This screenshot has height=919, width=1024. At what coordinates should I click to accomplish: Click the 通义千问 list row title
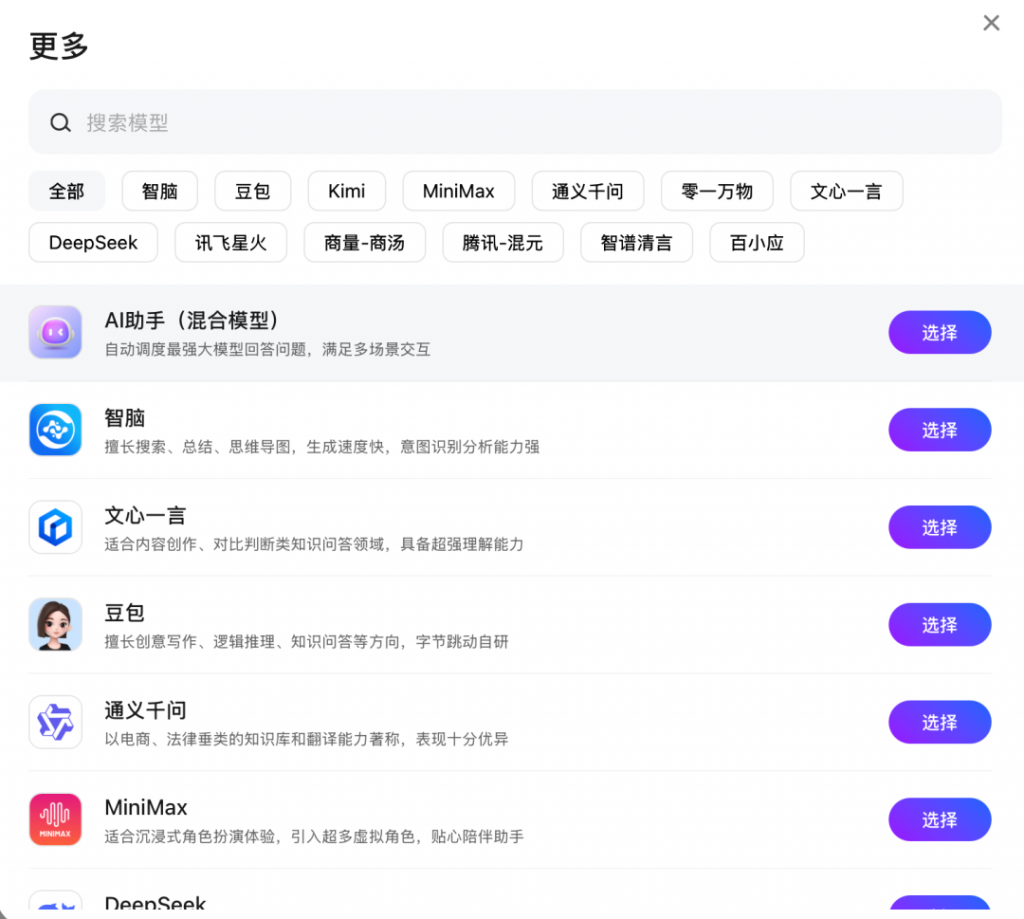(x=145, y=709)
